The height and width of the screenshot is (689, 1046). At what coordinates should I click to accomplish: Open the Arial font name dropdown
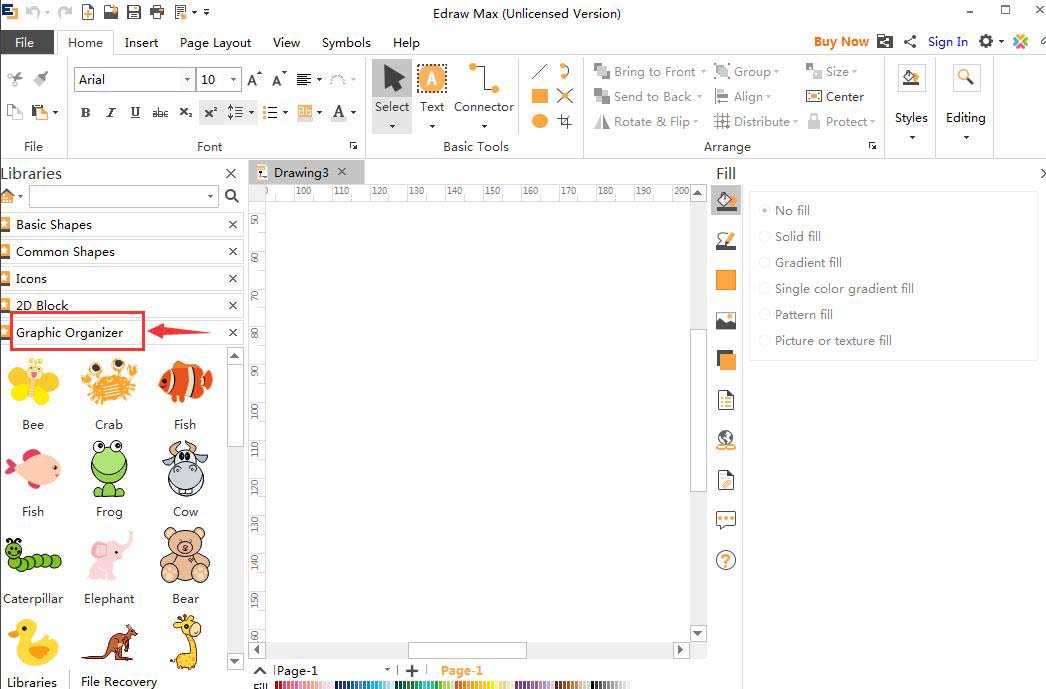187,79
